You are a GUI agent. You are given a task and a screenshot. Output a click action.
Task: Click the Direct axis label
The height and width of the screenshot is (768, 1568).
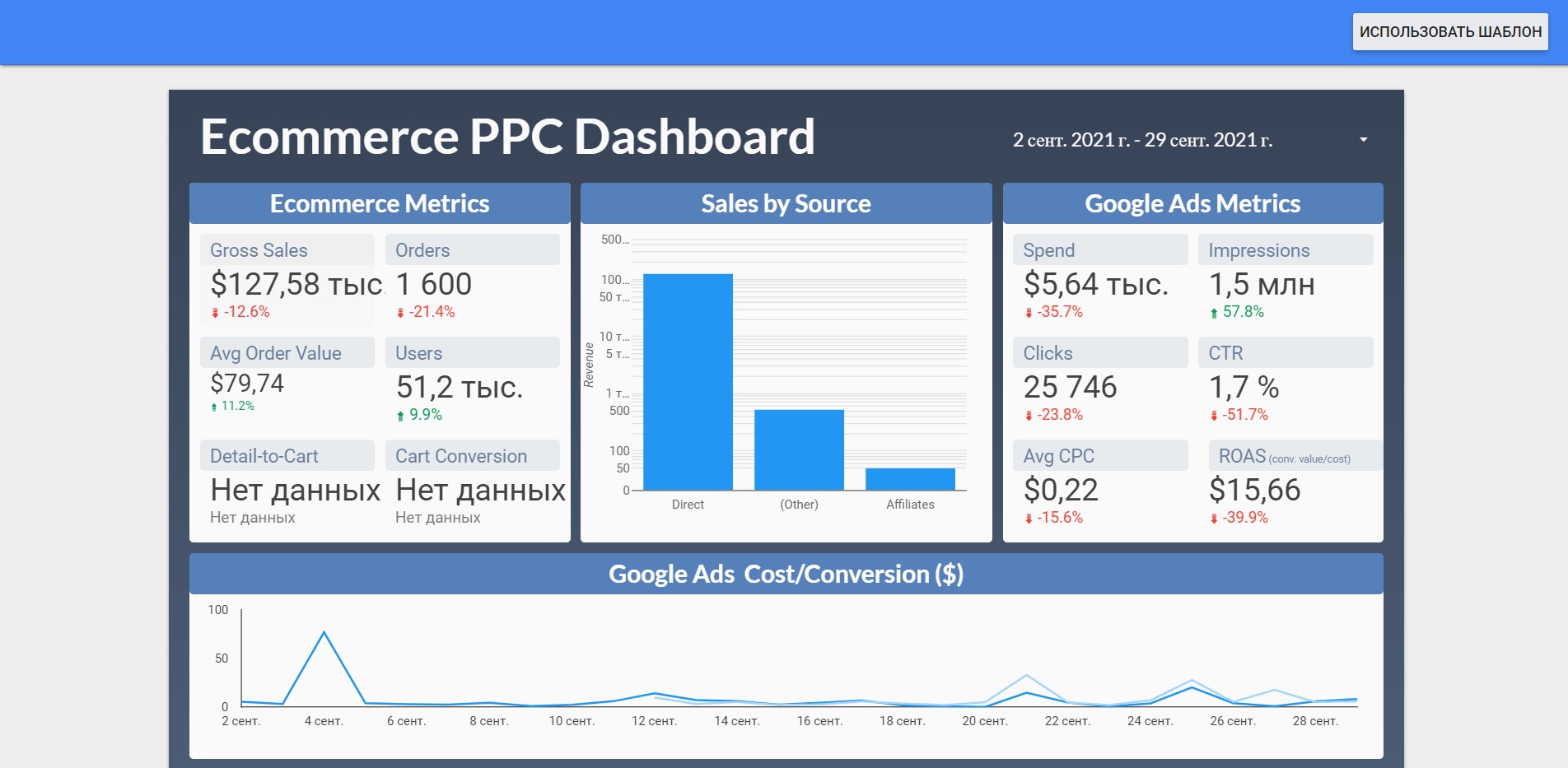tap(688, 505)
